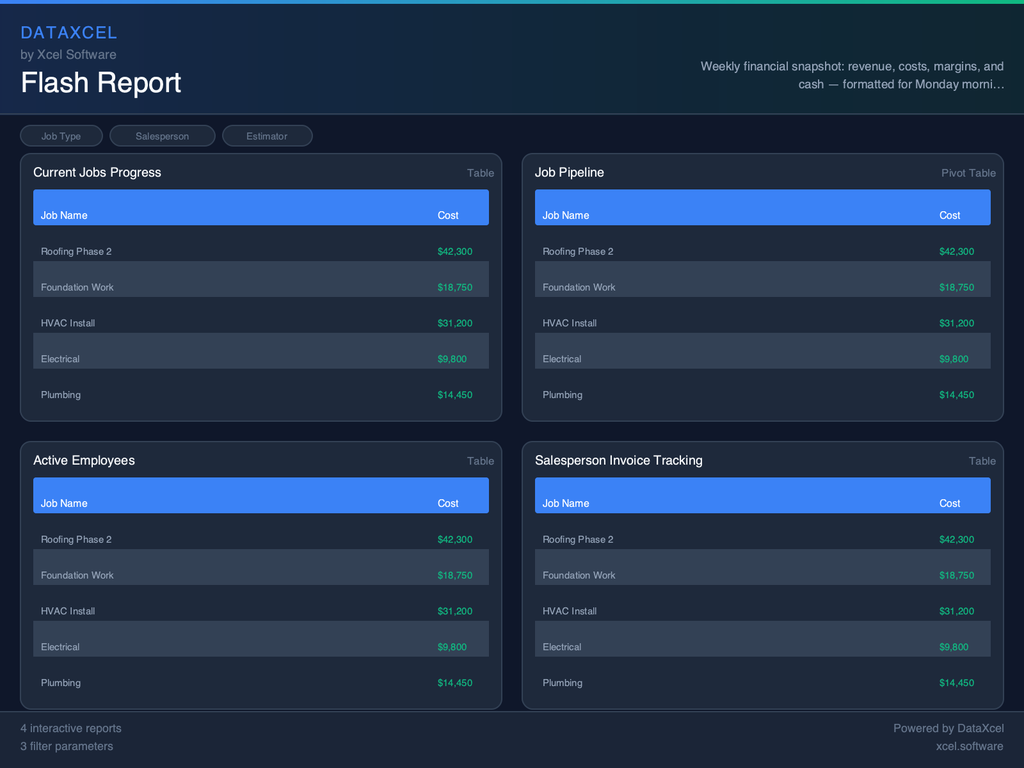The height and width of the screenshot is (768, 1024).
Task: Click the $9,800 cost in Active Employees
Action: click(452, 647)
